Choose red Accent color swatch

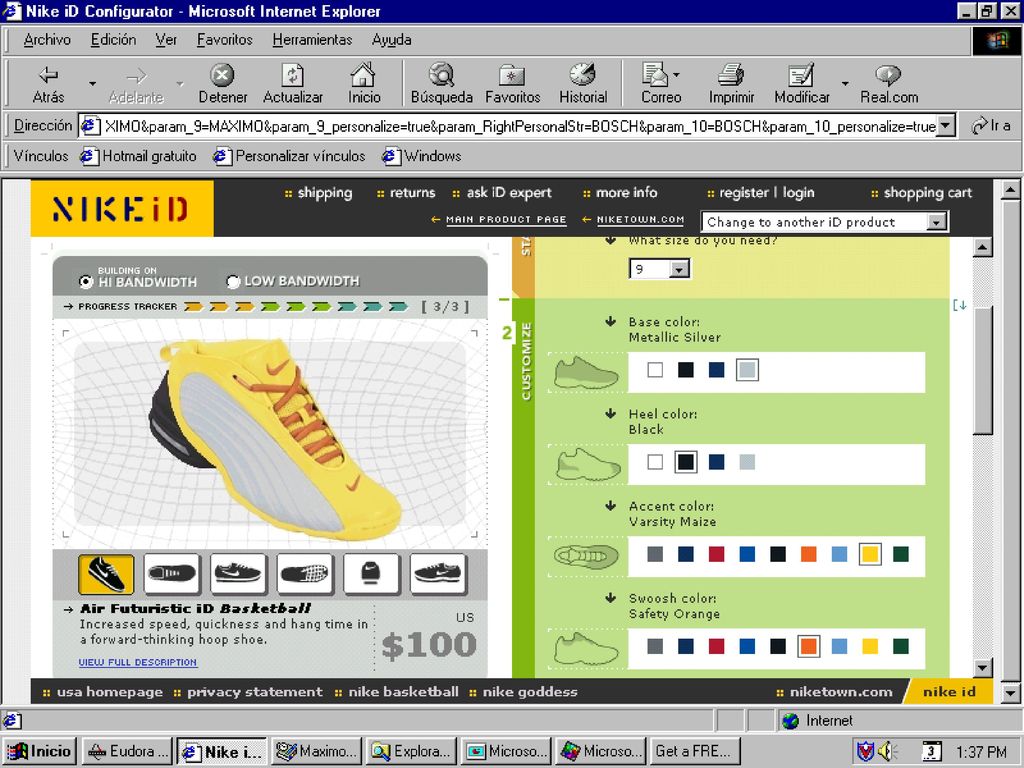[x=716, y=554]
